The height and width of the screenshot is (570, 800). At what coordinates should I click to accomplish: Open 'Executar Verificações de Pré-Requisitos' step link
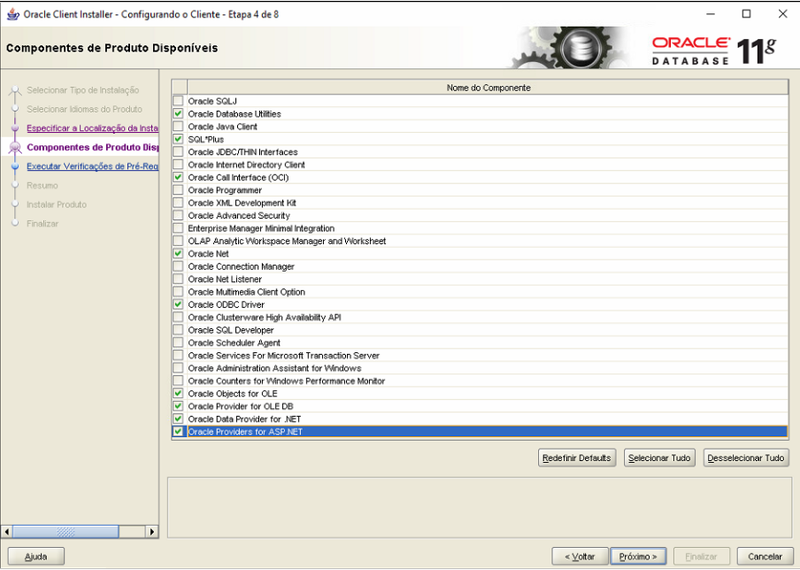[92, 166]
